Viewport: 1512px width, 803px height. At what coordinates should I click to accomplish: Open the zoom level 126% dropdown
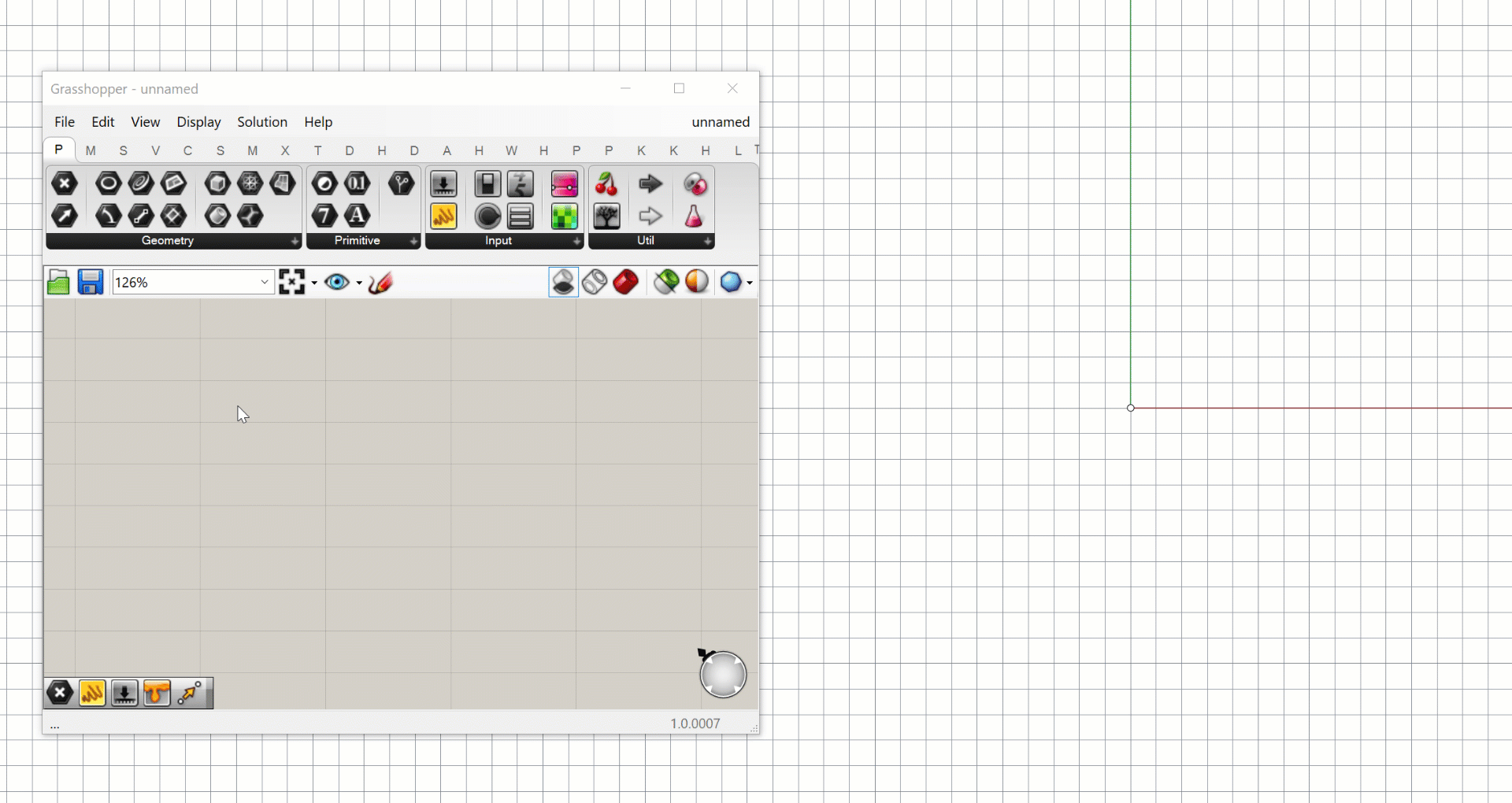[265, 283]
